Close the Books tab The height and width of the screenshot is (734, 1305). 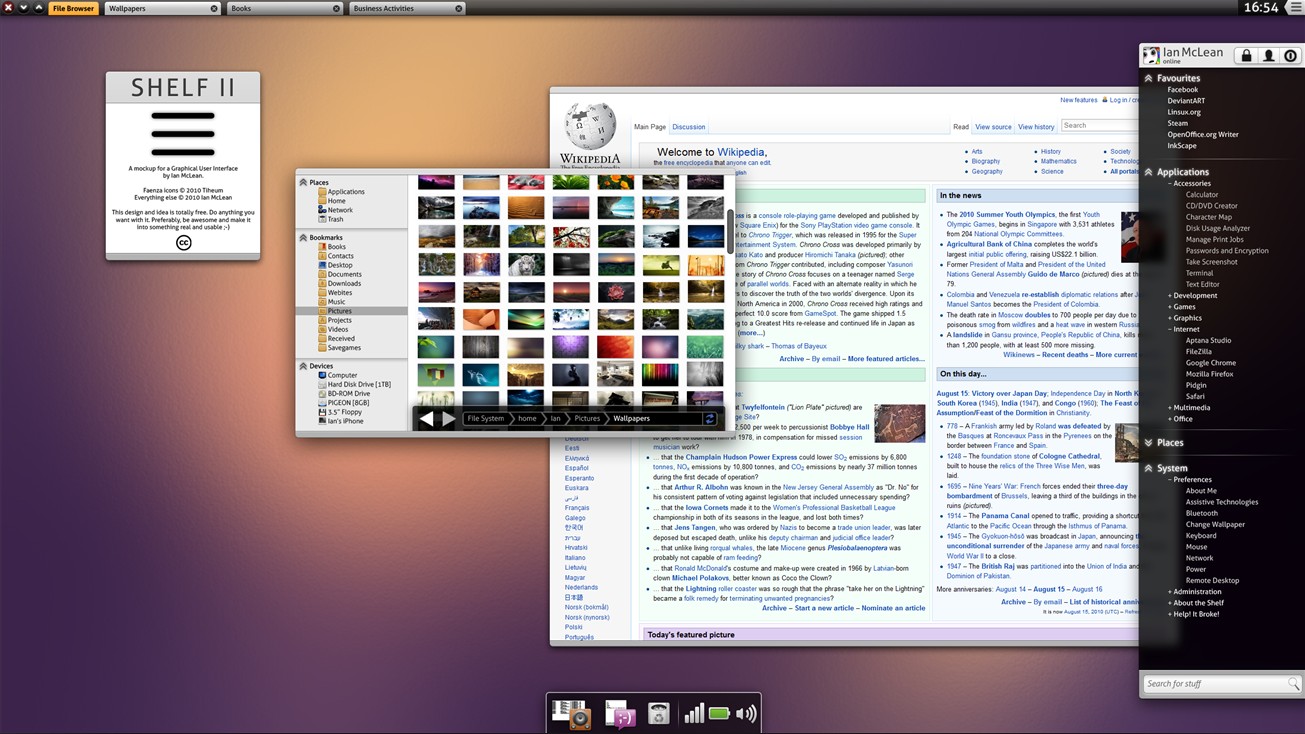tap(336, 8)
